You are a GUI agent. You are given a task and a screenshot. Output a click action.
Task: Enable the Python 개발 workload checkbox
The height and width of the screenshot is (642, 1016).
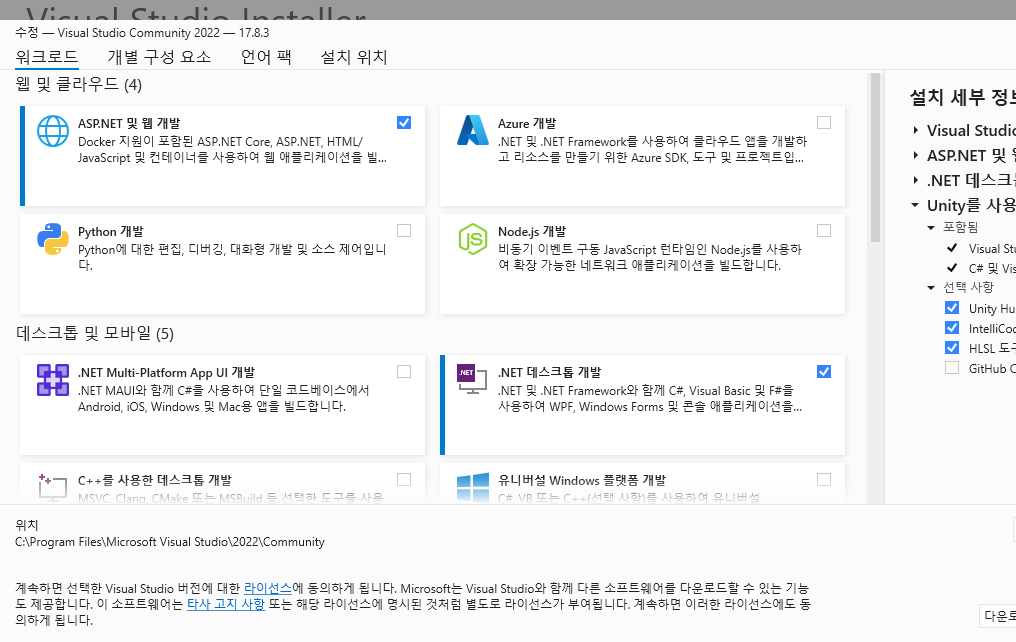(x=404, y=231)
